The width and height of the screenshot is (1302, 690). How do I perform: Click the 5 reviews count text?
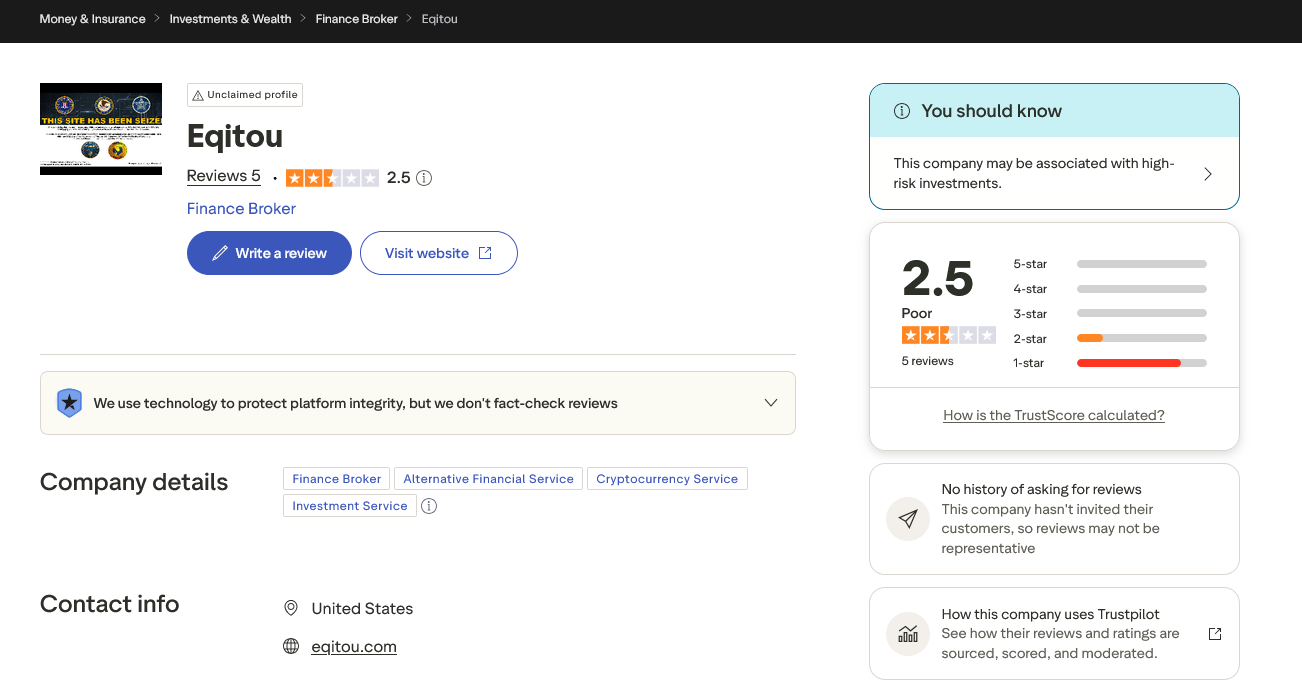click(928, 361)
